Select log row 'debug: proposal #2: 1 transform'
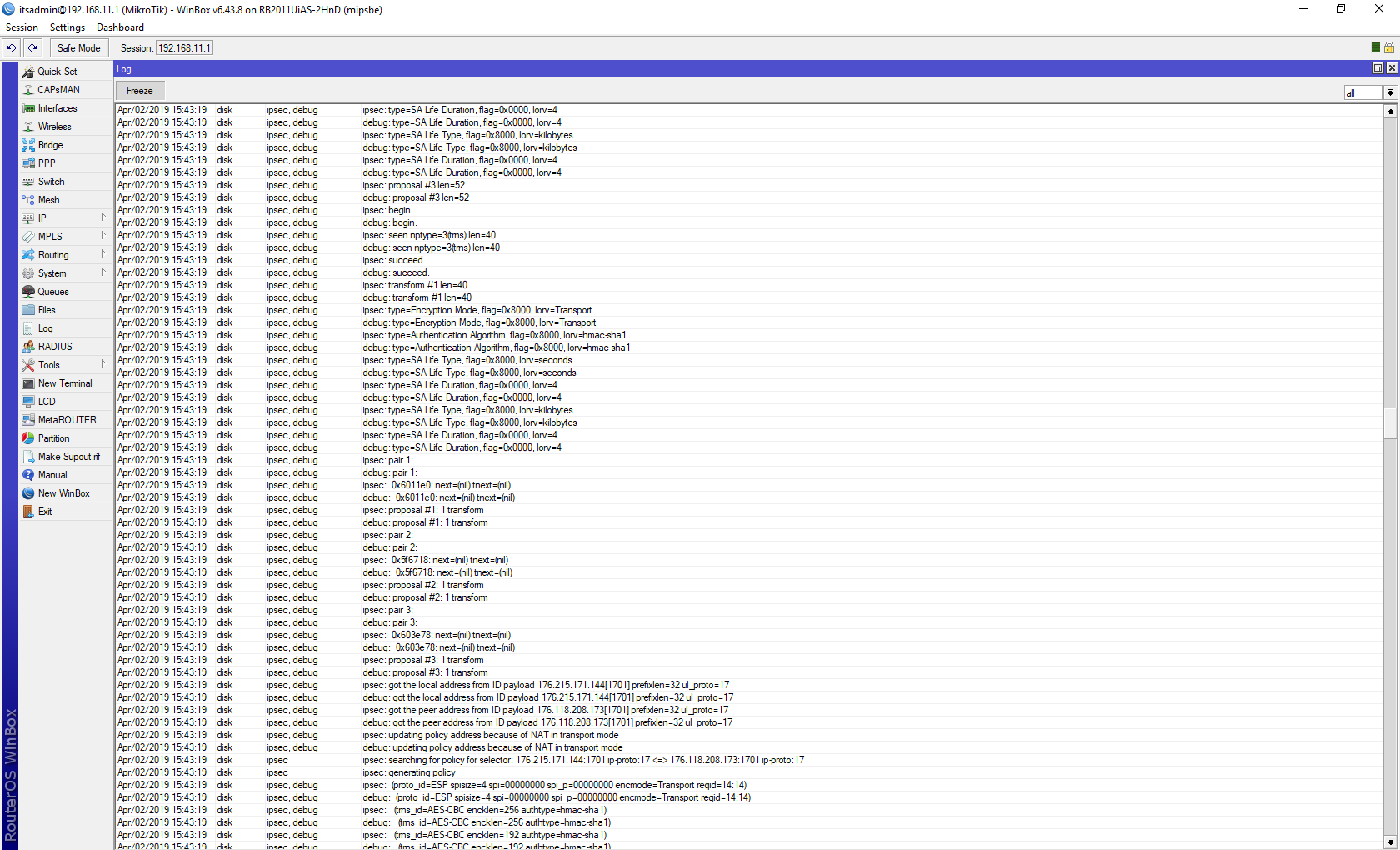Screen dimensions: 1400x850 tap(748, 597)
